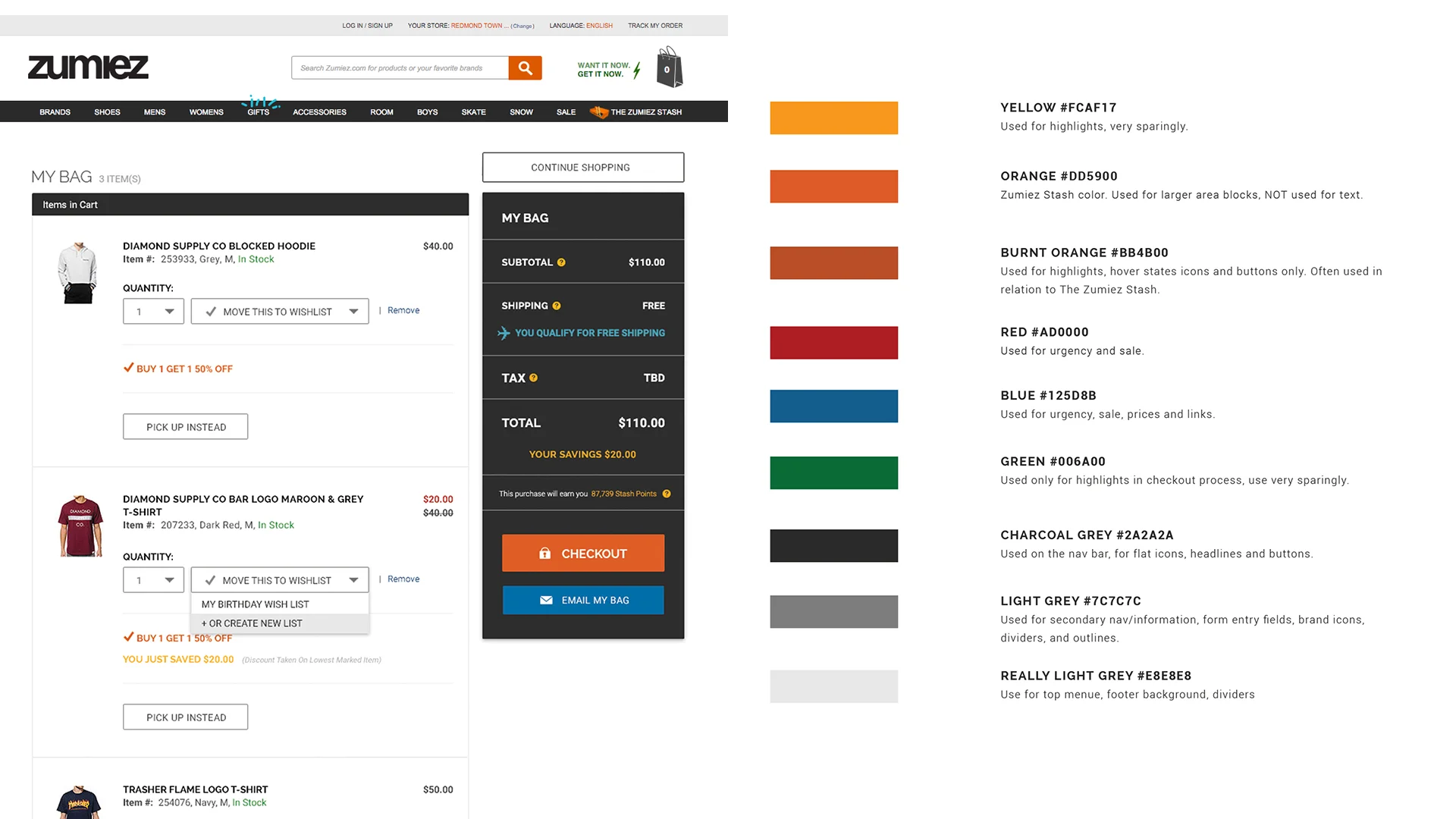Click the Zumiez logo
The height and width of the screenshot is (819, 1456).
click(x=88, y=67)
